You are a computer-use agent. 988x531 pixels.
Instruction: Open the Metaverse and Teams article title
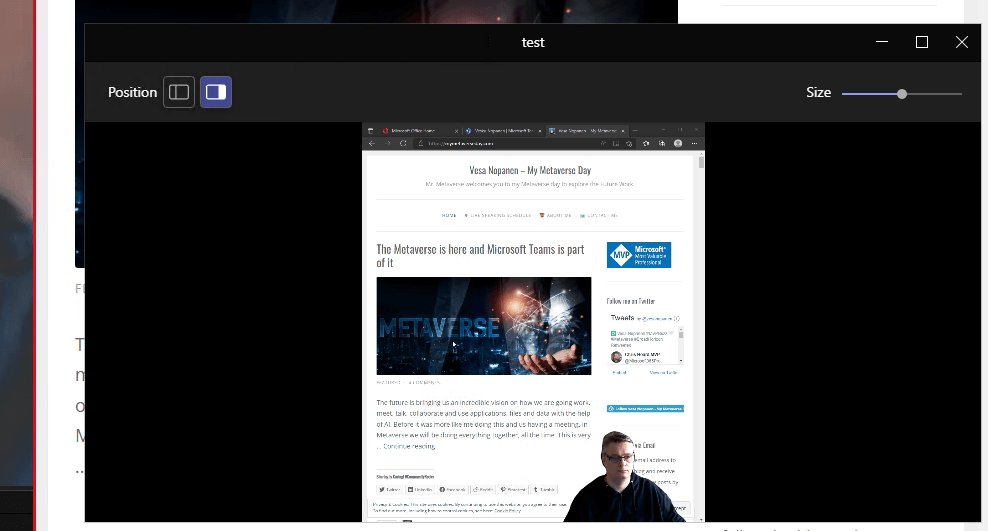(x=480, y=256)
